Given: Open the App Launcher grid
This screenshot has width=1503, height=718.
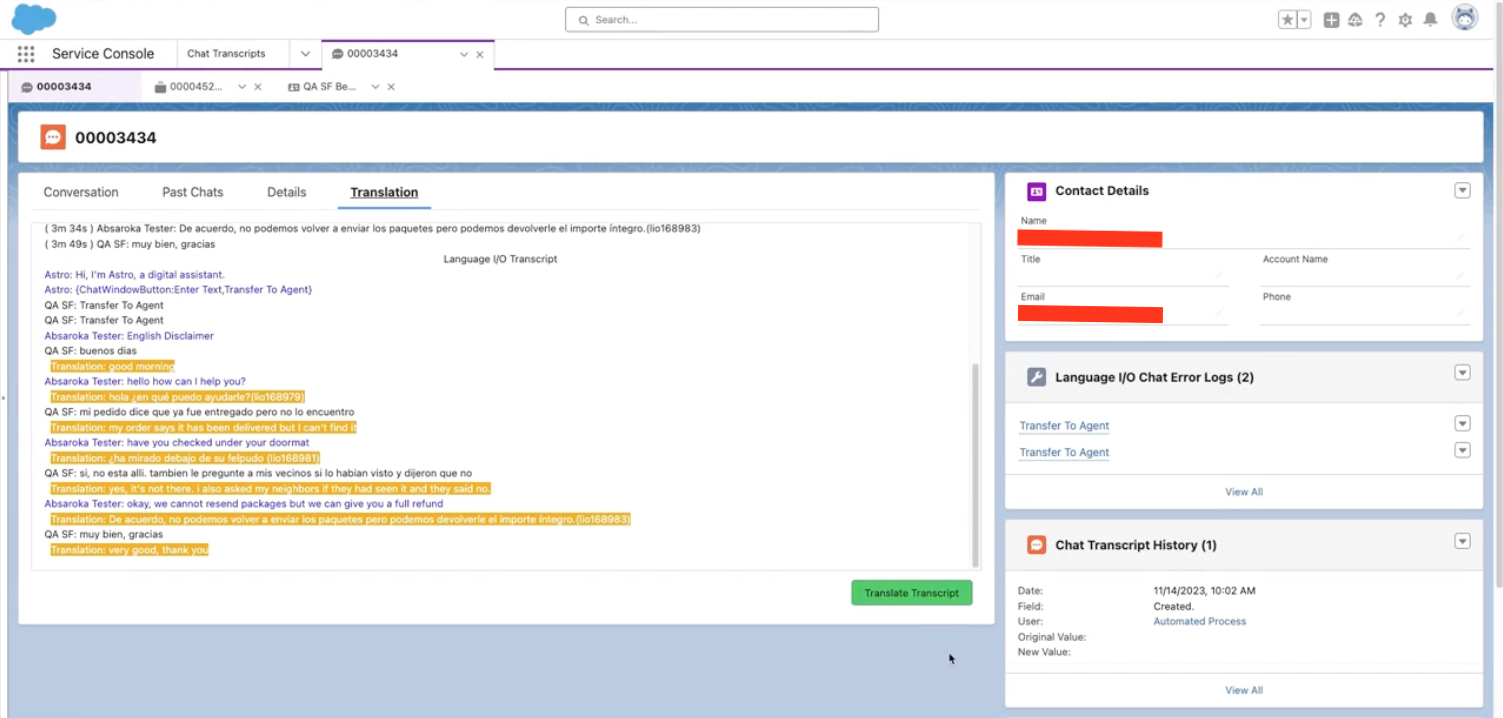Looking at the screenshot, I should (26, 54).
